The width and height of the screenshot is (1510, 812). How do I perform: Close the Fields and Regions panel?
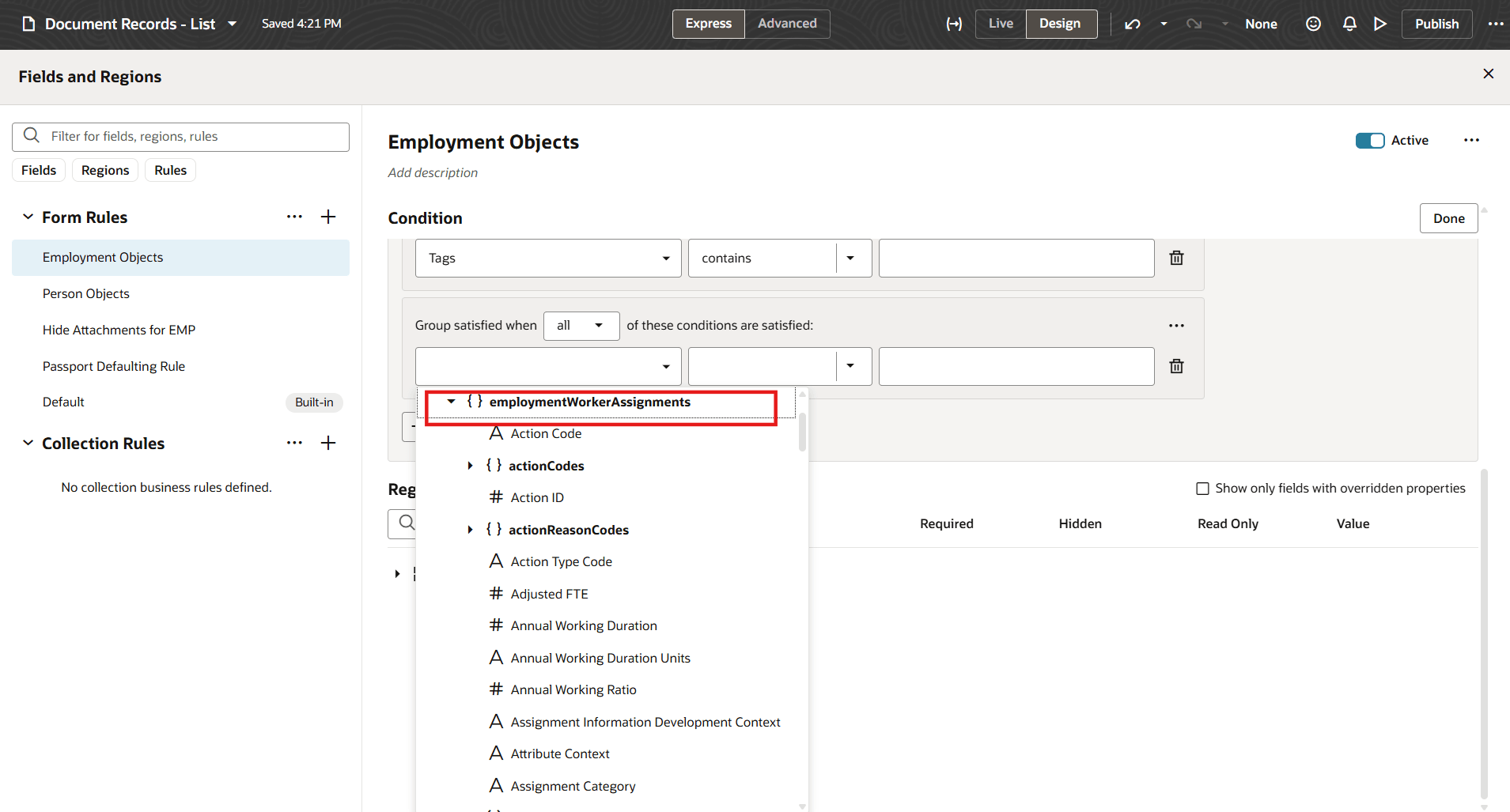(x=1488, y=74)
